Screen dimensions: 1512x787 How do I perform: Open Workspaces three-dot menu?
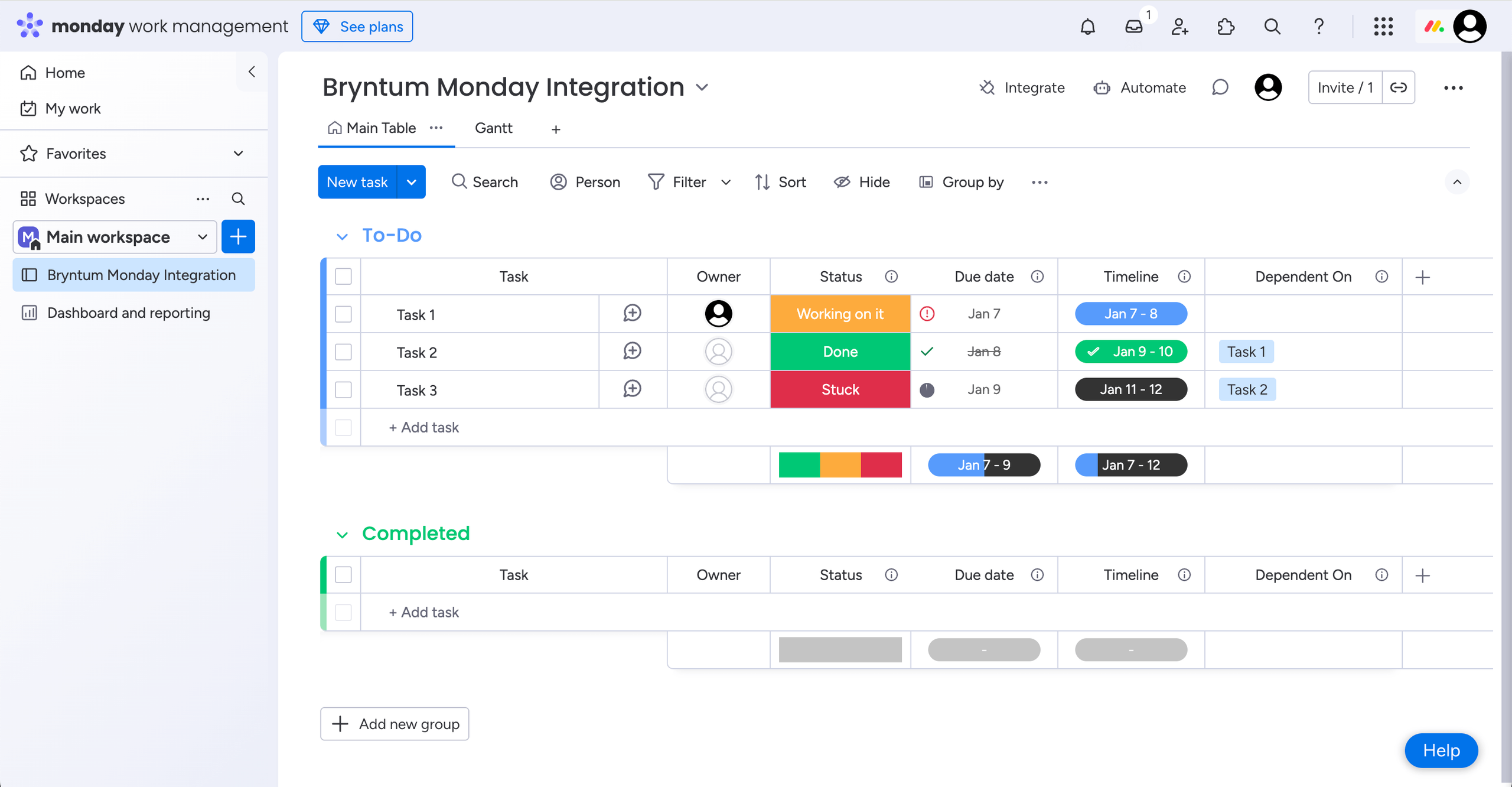(x=203, y=199)
